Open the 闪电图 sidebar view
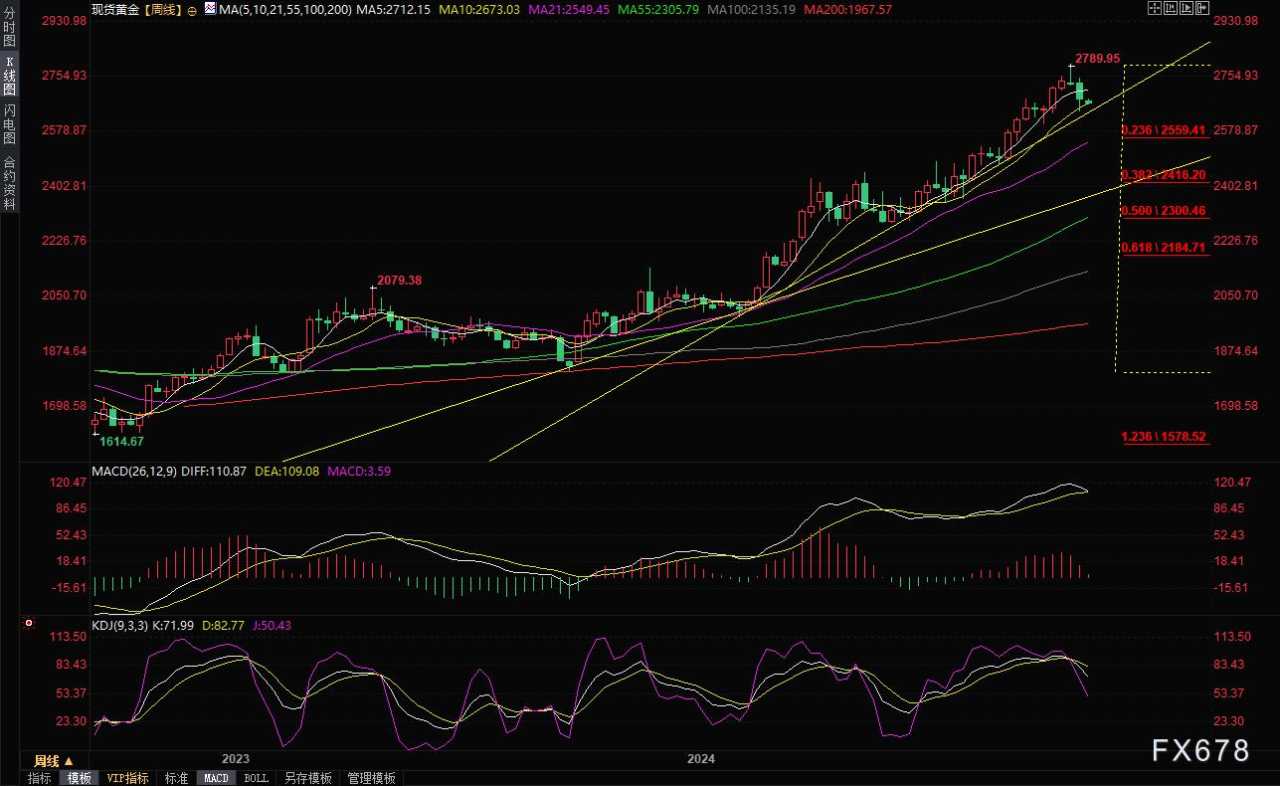This screenshot has width=1280, height=786. point(9,126)
